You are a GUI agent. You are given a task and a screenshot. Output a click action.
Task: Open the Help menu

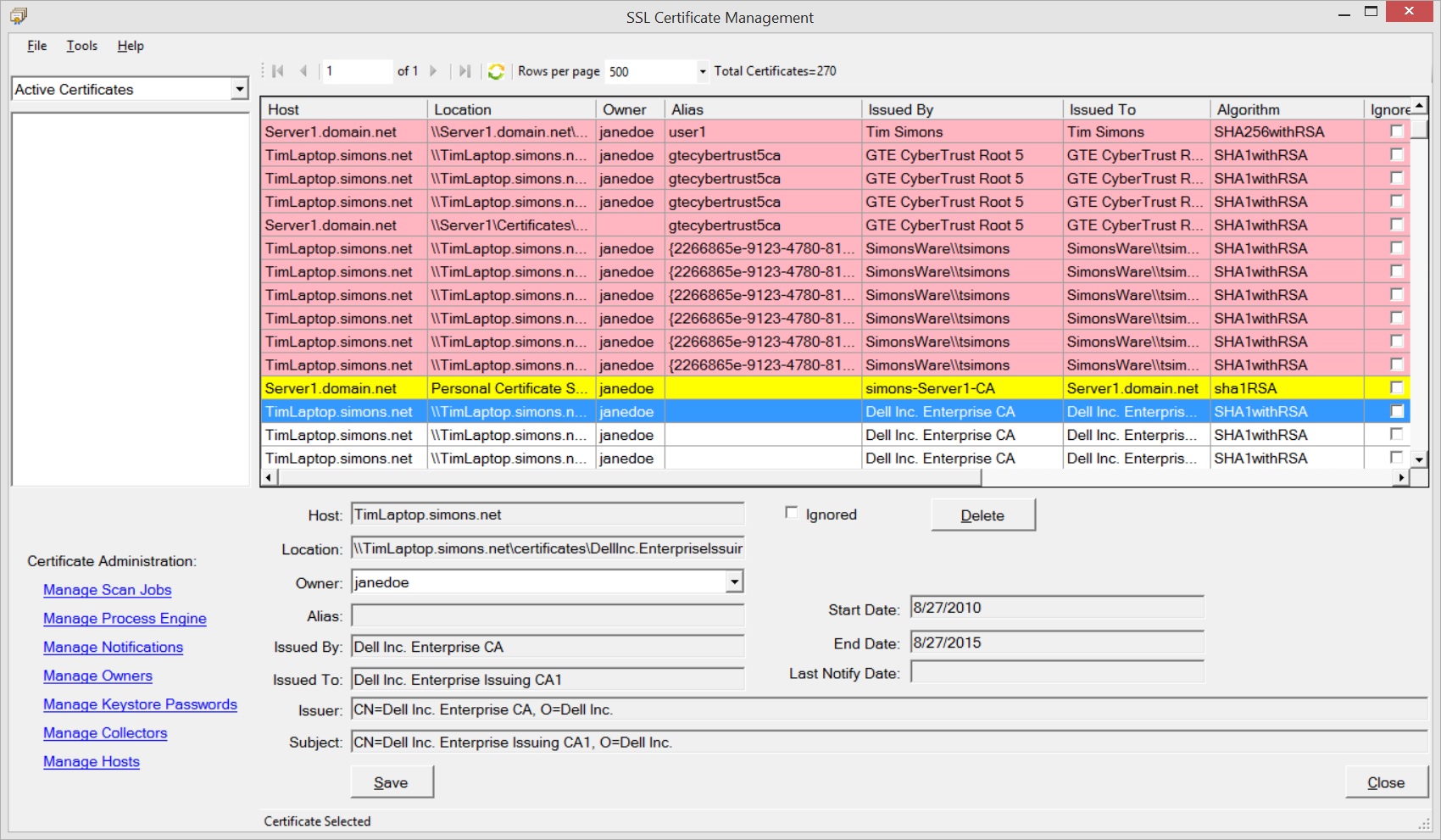(x=131, y=46)
